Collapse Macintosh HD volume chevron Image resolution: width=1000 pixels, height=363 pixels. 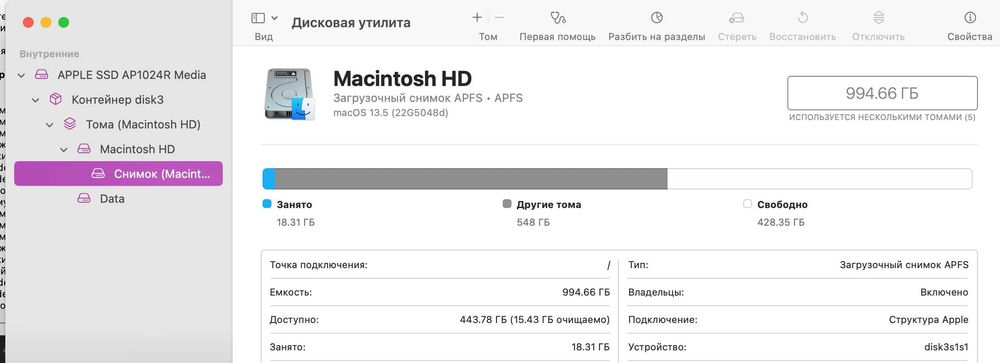pos(64,149)
